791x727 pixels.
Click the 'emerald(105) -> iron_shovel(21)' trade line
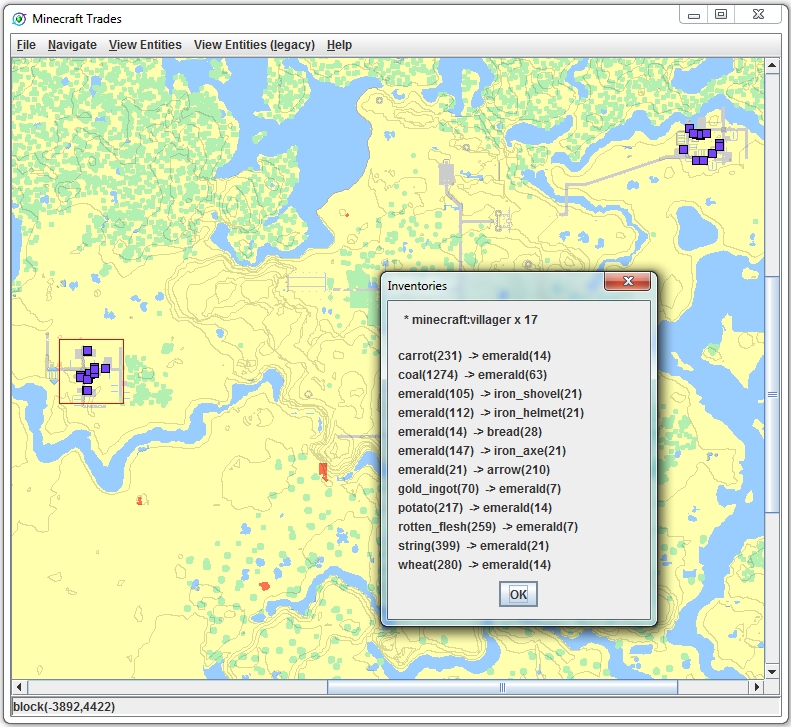click(x=490, y=394)
